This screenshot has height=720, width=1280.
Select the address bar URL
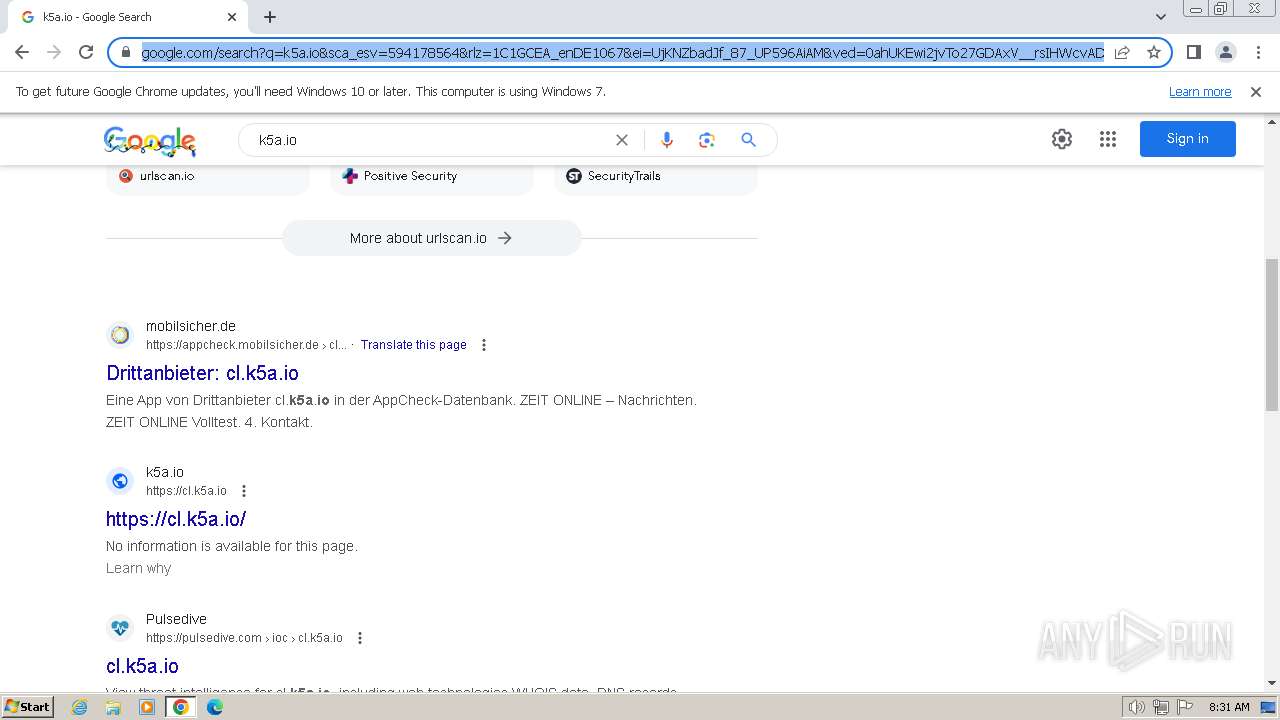click(x=622, y=52)
